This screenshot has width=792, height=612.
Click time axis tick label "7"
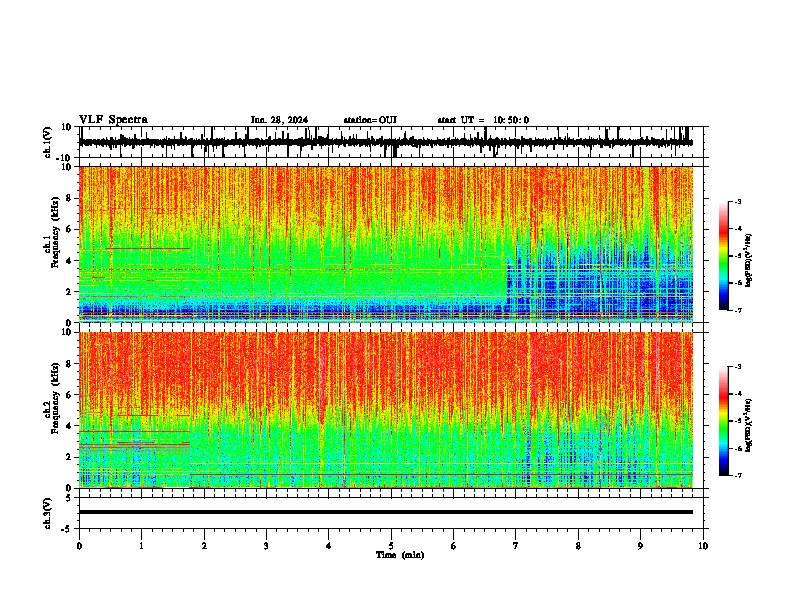(x=516, y=546)
